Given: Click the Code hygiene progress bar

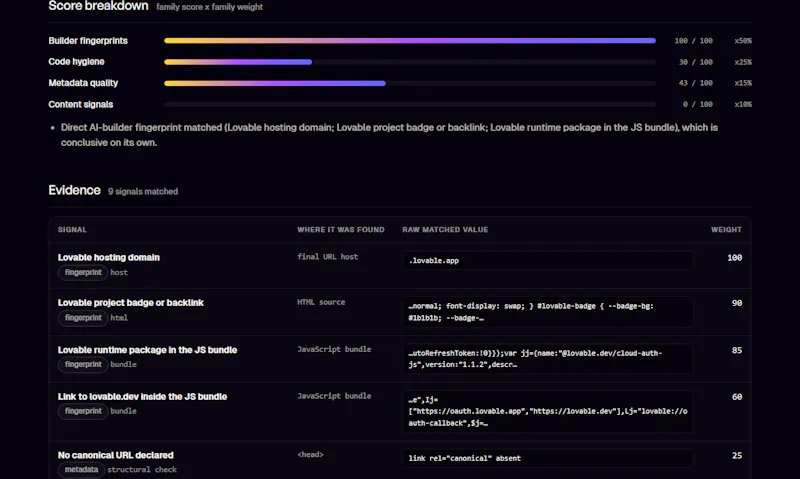Looking at the screenshot, I should click(410, 62).
